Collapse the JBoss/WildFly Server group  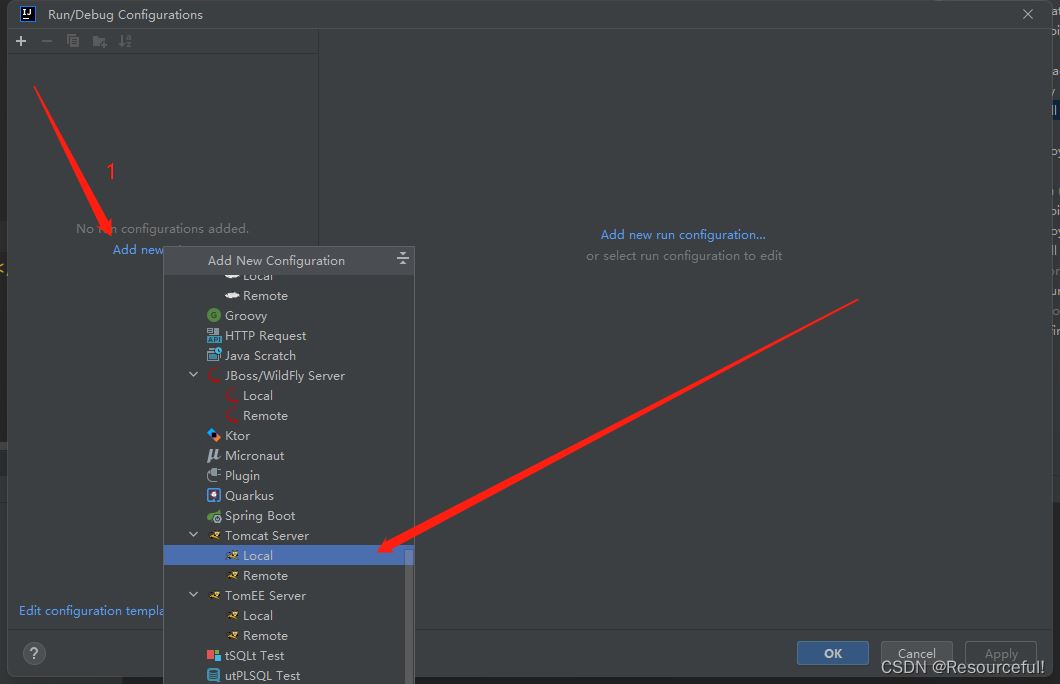pyautogui.click(x=193, y=374)
